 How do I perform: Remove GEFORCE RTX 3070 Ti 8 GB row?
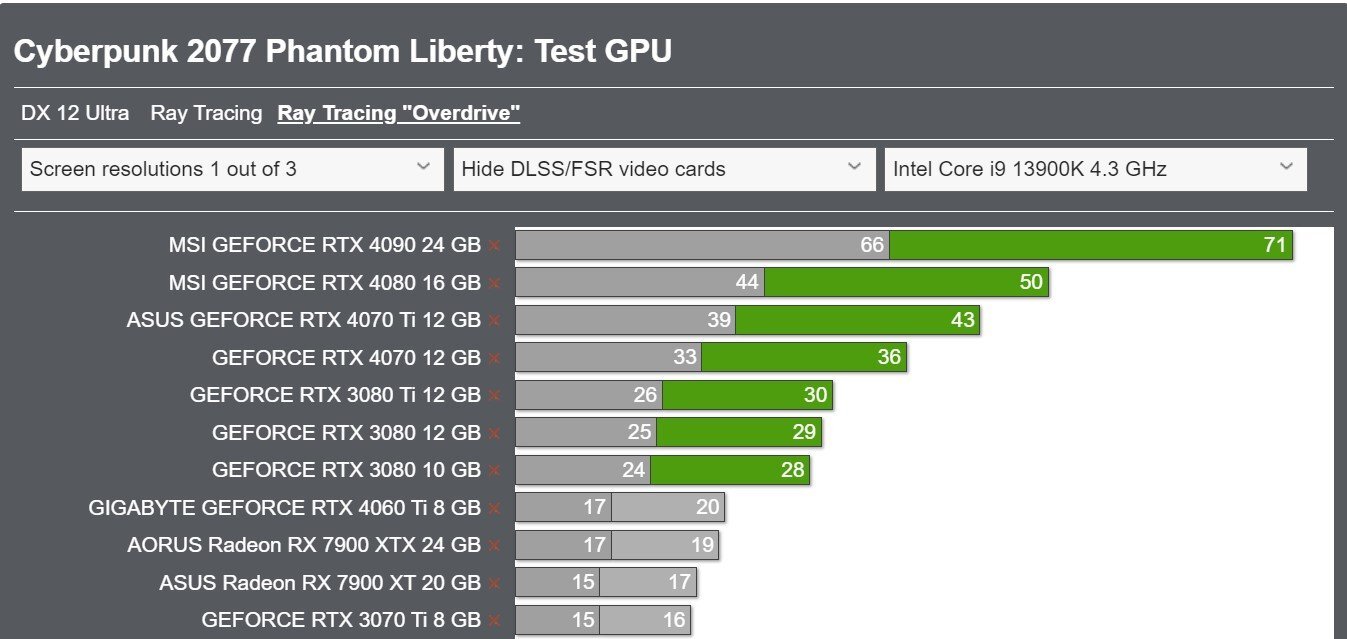click(494, 620)
